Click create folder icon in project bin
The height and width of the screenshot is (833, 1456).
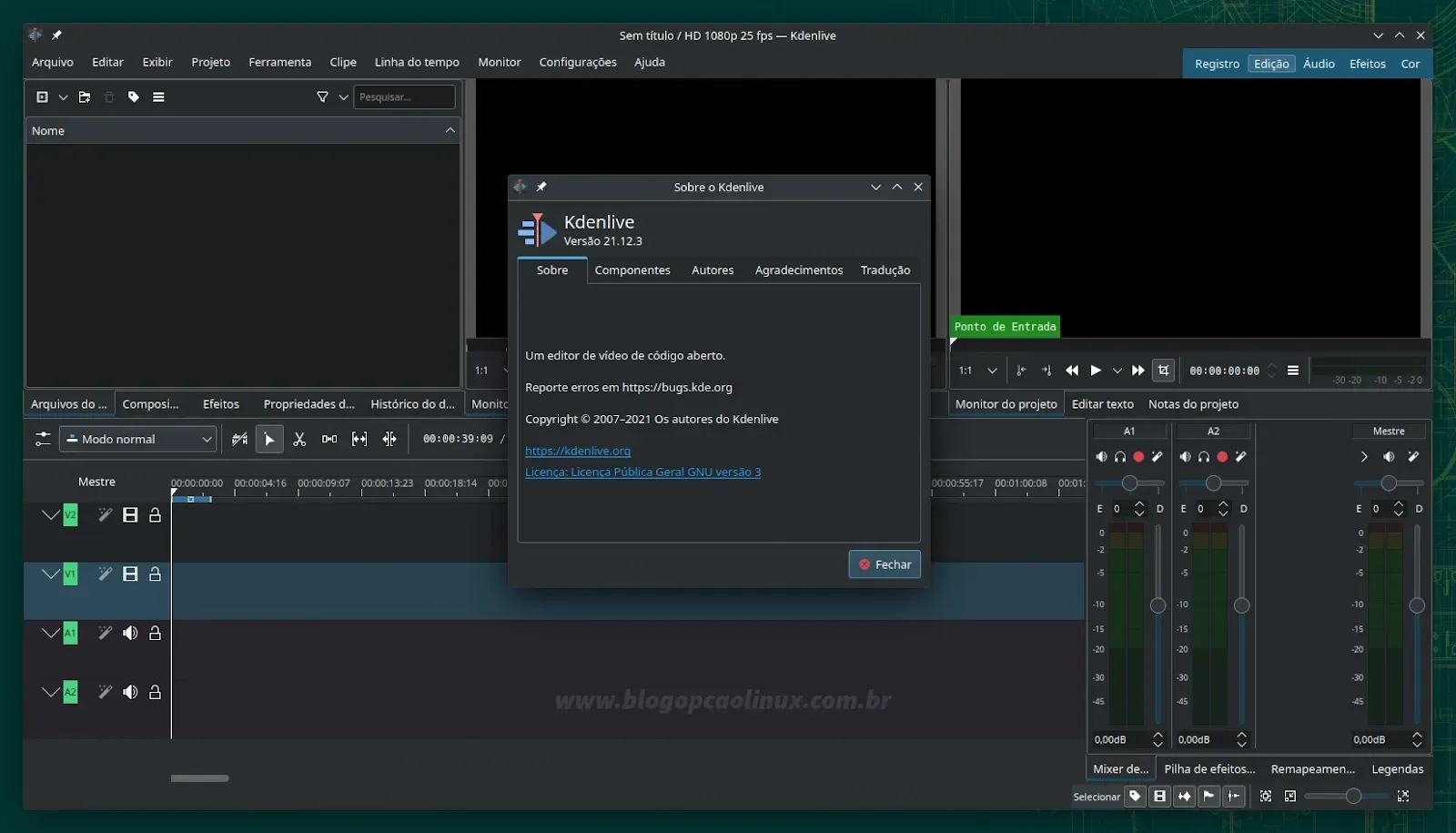tap(85, 97)
